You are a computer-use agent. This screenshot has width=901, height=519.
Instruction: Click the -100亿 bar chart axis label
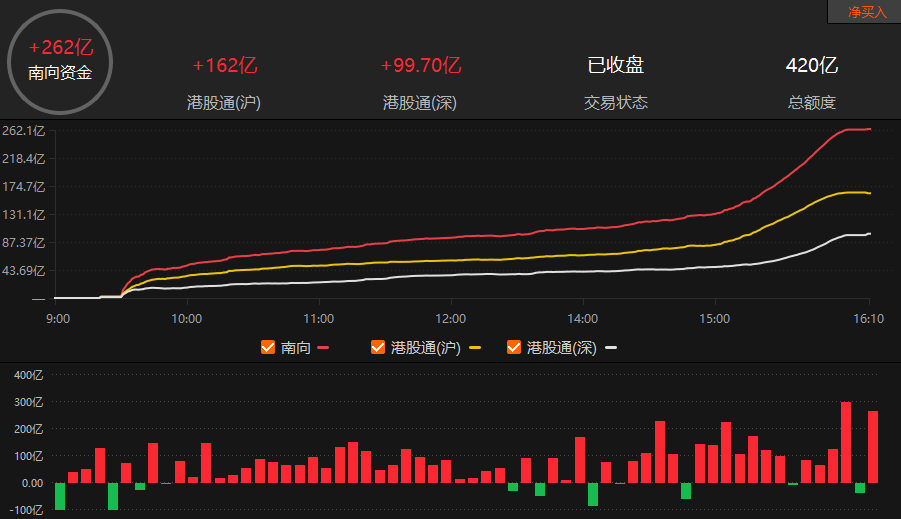(26, 510)
